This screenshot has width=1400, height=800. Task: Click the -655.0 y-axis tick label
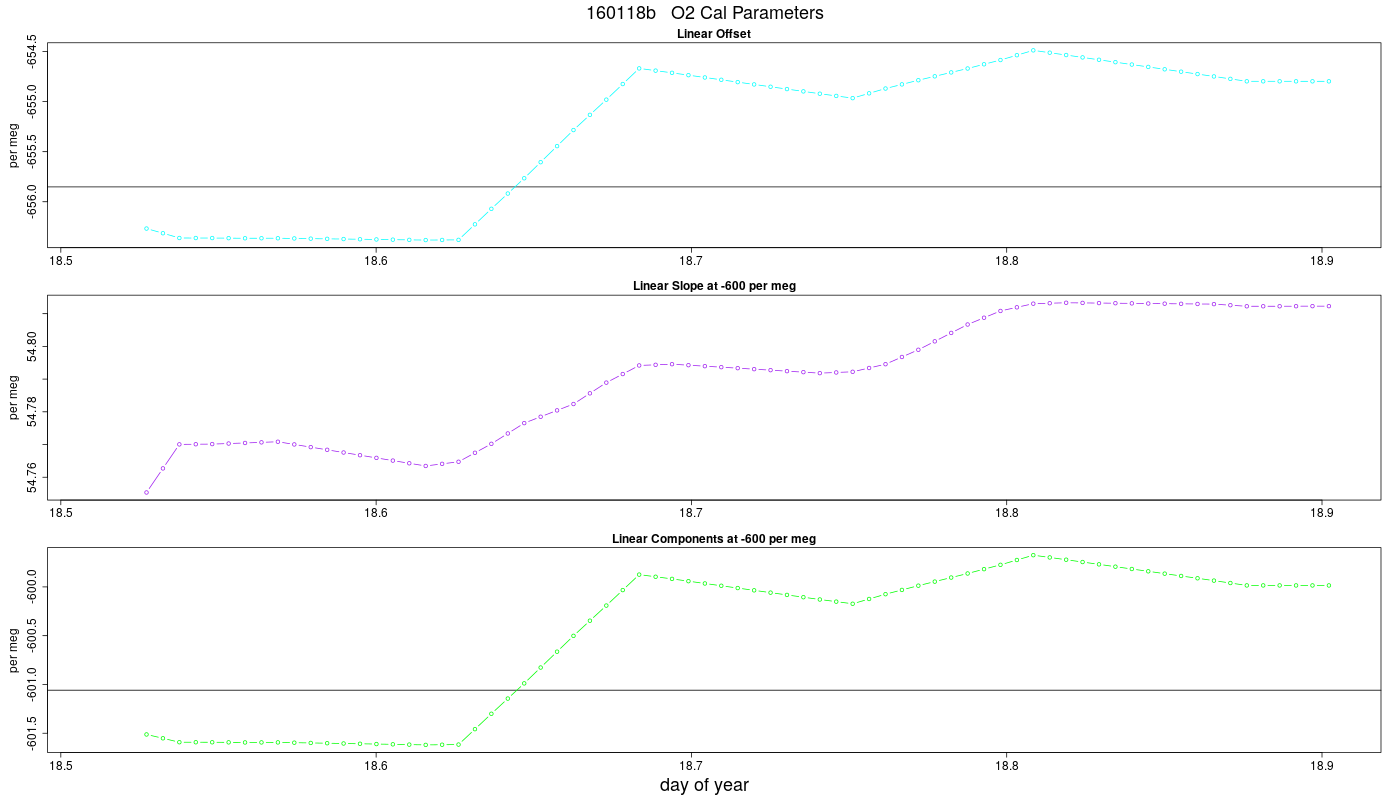click(x=33, y=103)
